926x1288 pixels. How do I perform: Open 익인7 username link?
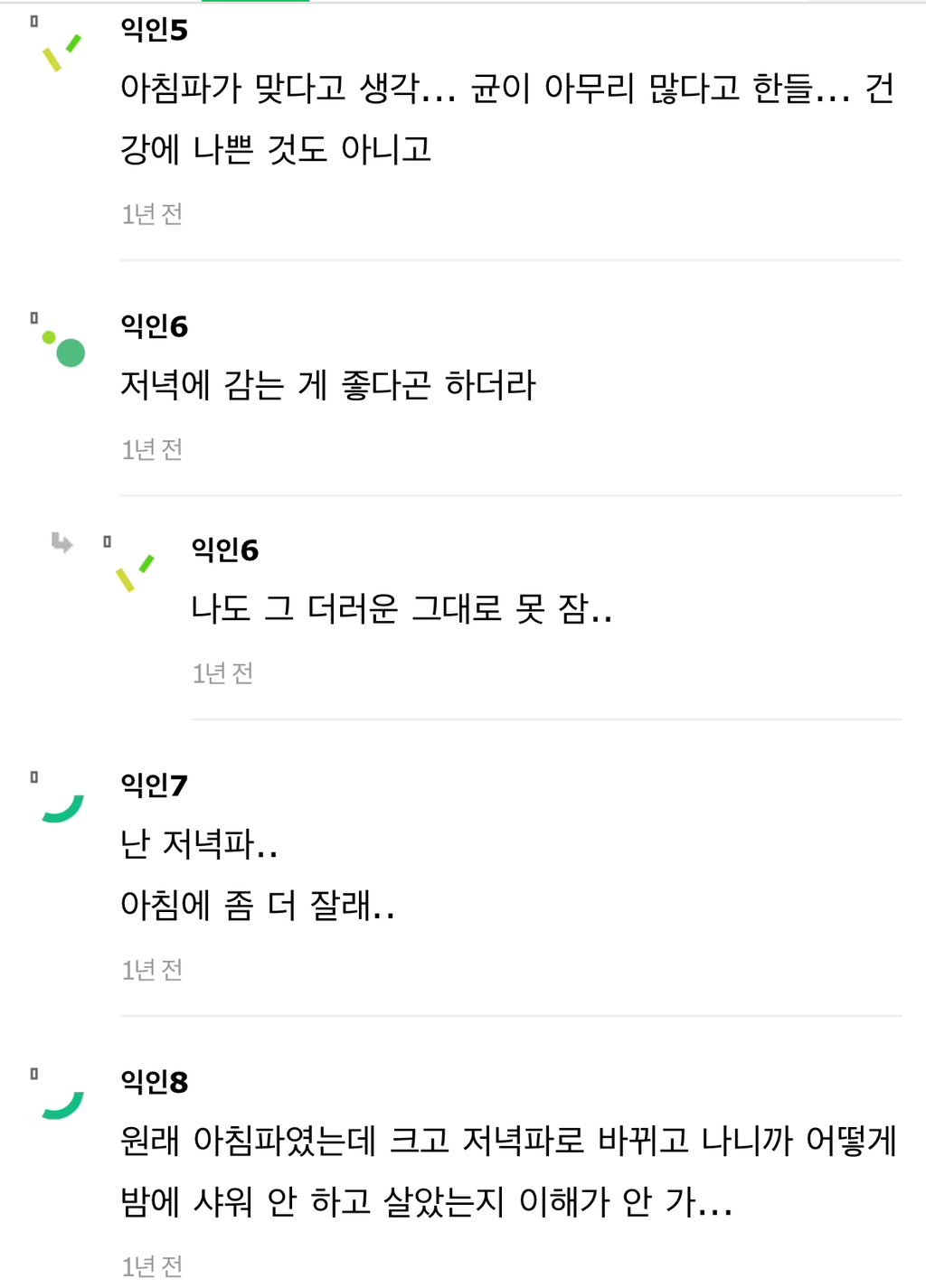(155, 785)
